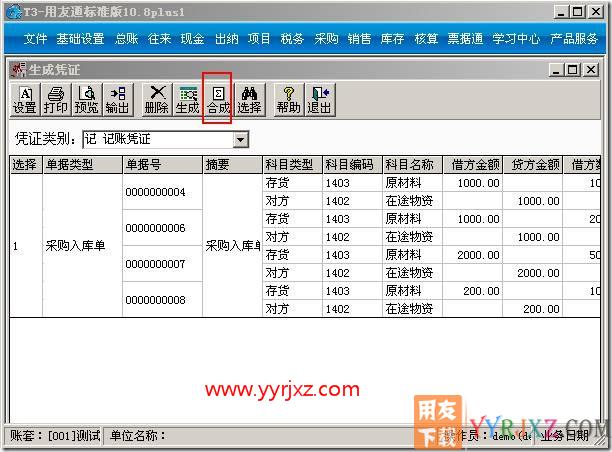Open the 总账 menu
The height and width of the screenshot is (452, 612).
click(126, 39)
